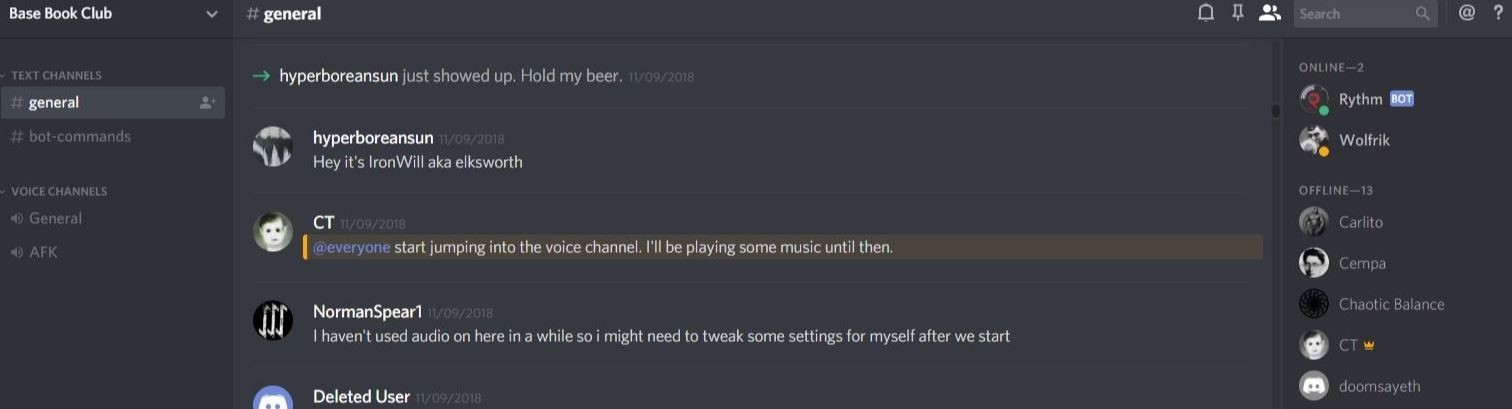
Task: Show pinned messages
Action: pos(1238,13)
